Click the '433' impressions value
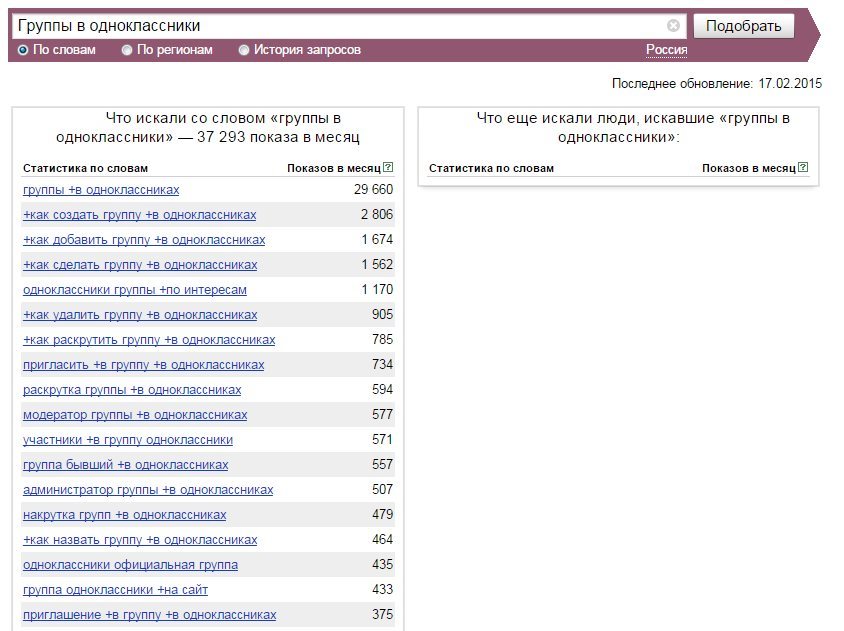Screen dimensions: 844x631 [383, 590]
